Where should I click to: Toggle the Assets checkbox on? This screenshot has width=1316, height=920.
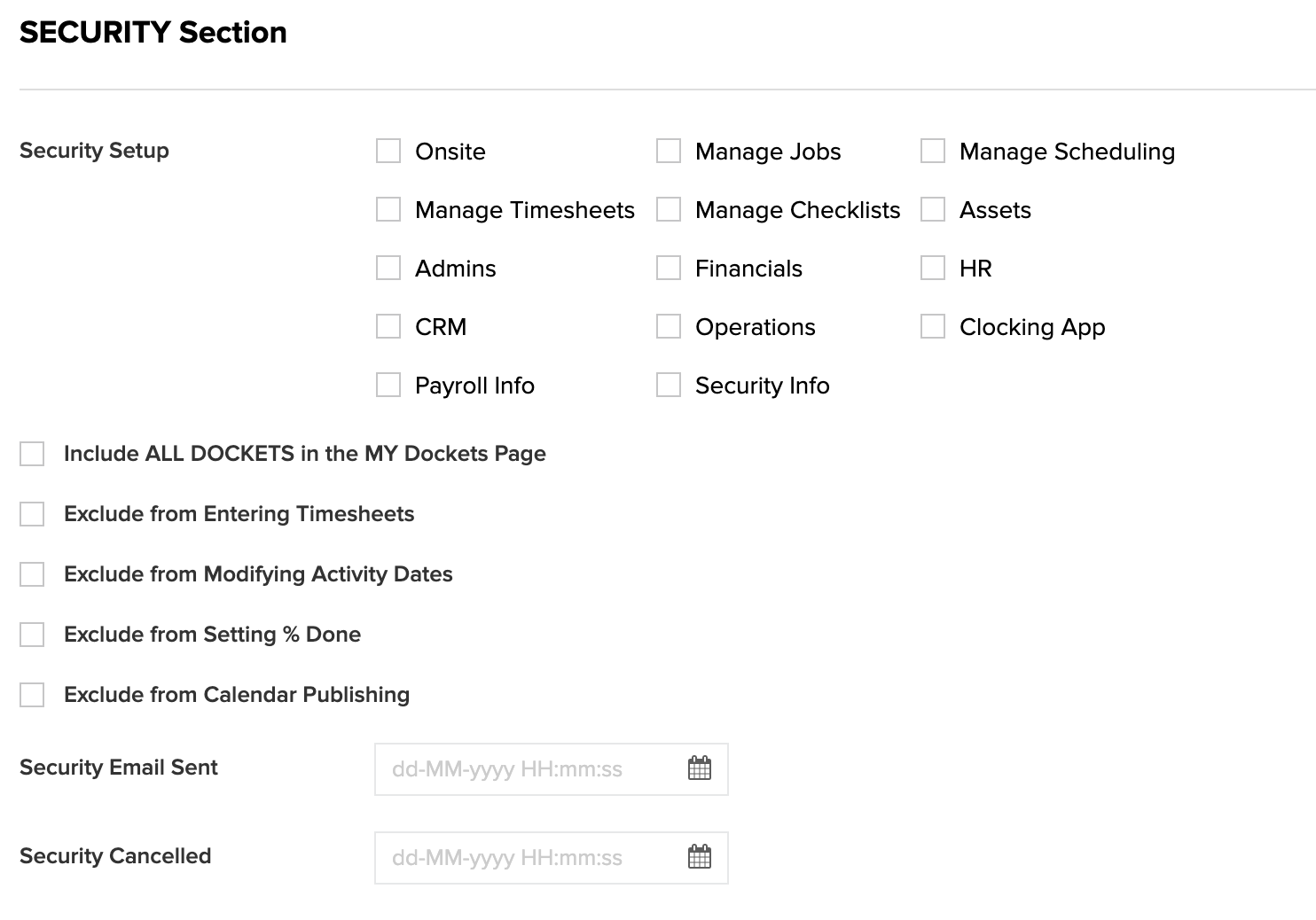click(932, 209)
